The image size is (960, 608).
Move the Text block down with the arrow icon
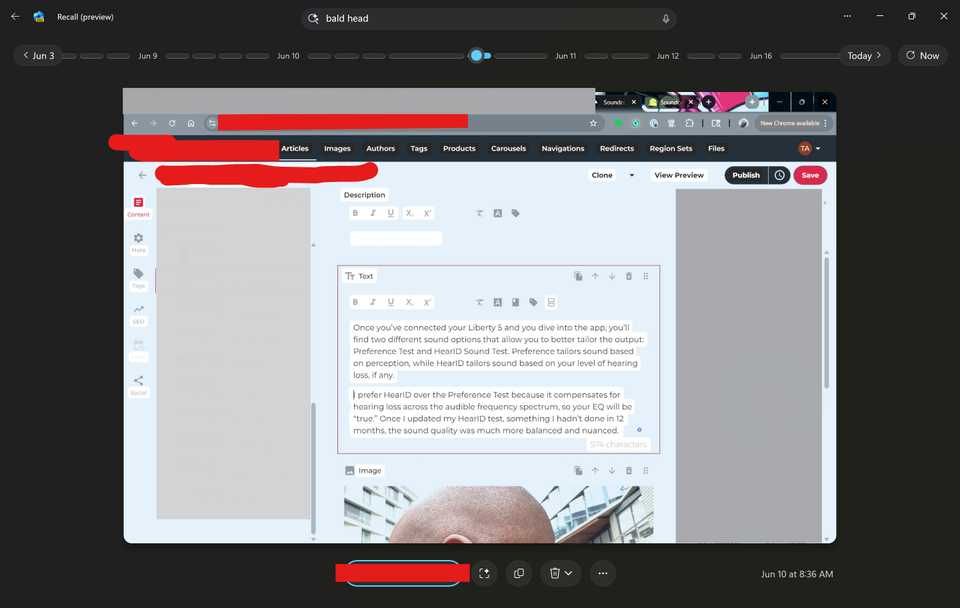612,276
